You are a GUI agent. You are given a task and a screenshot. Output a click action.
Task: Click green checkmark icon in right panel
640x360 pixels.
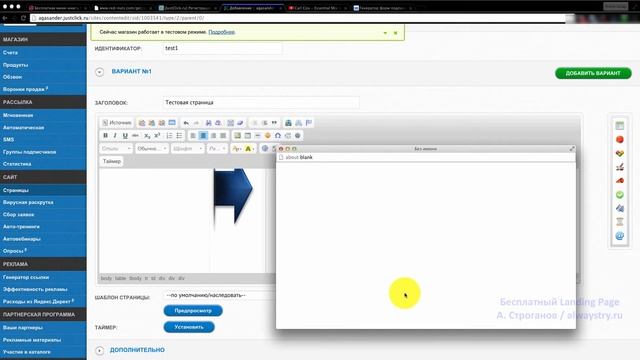click(x=620, y=195)
